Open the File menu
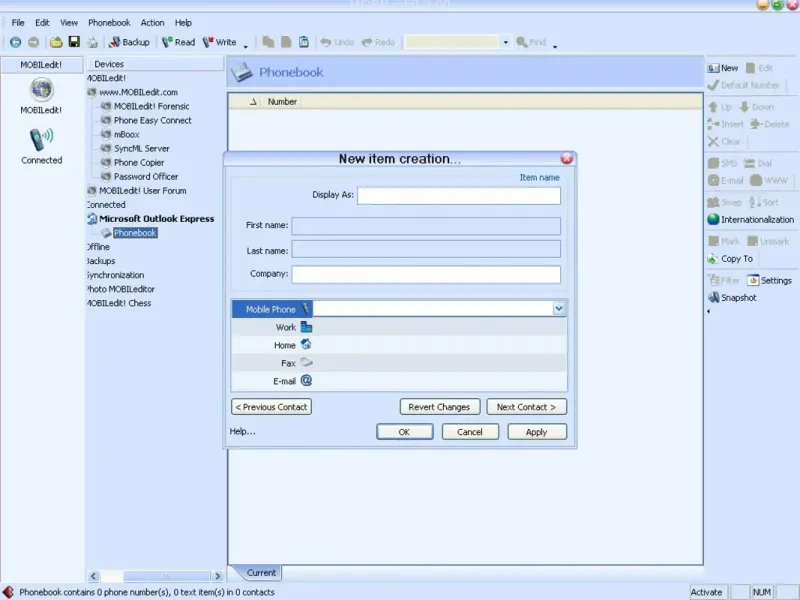The width and height of the screenshot is (800, 600). point(18,23)
